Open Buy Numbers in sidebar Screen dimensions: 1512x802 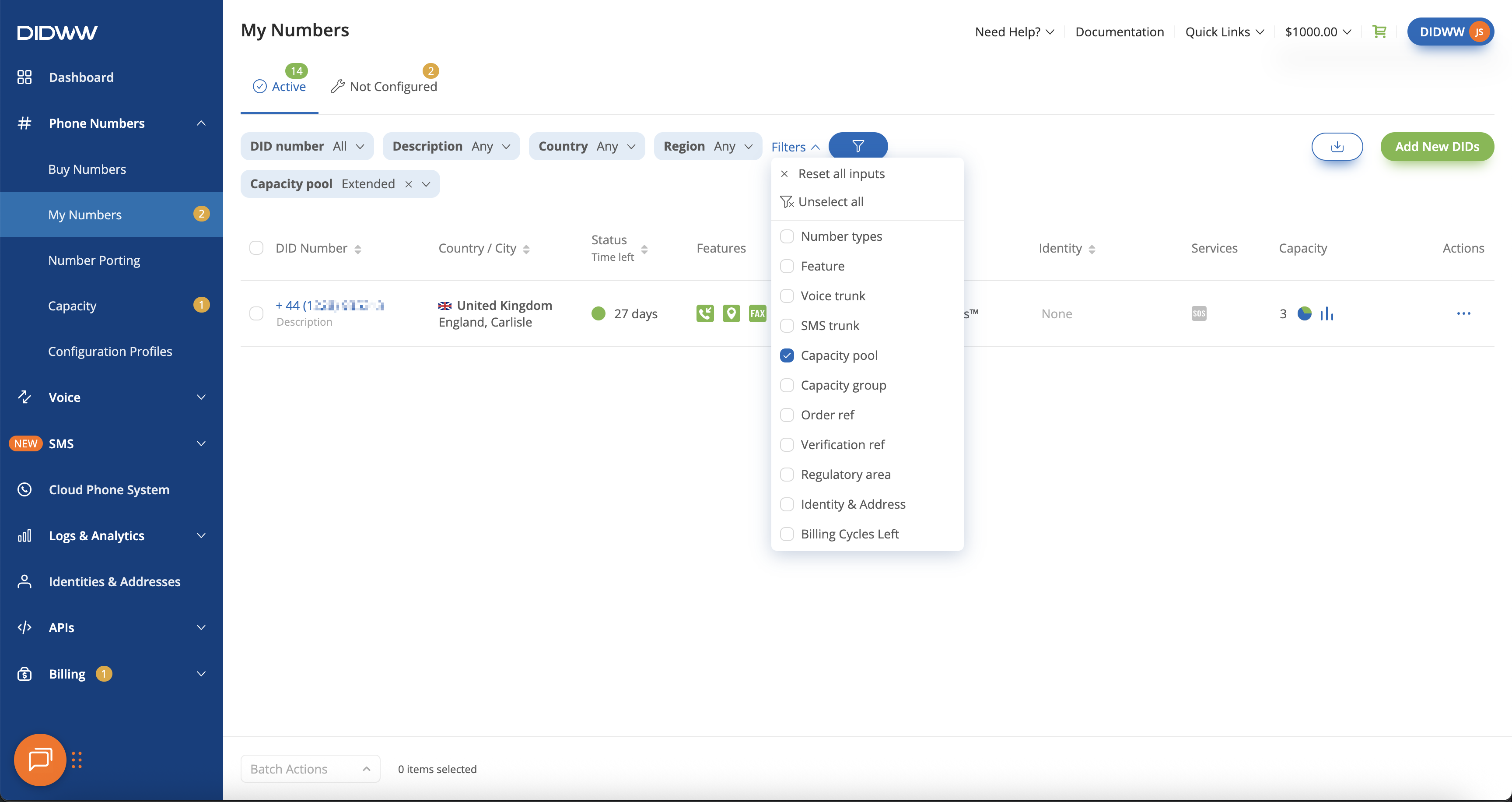coord(87,169)
